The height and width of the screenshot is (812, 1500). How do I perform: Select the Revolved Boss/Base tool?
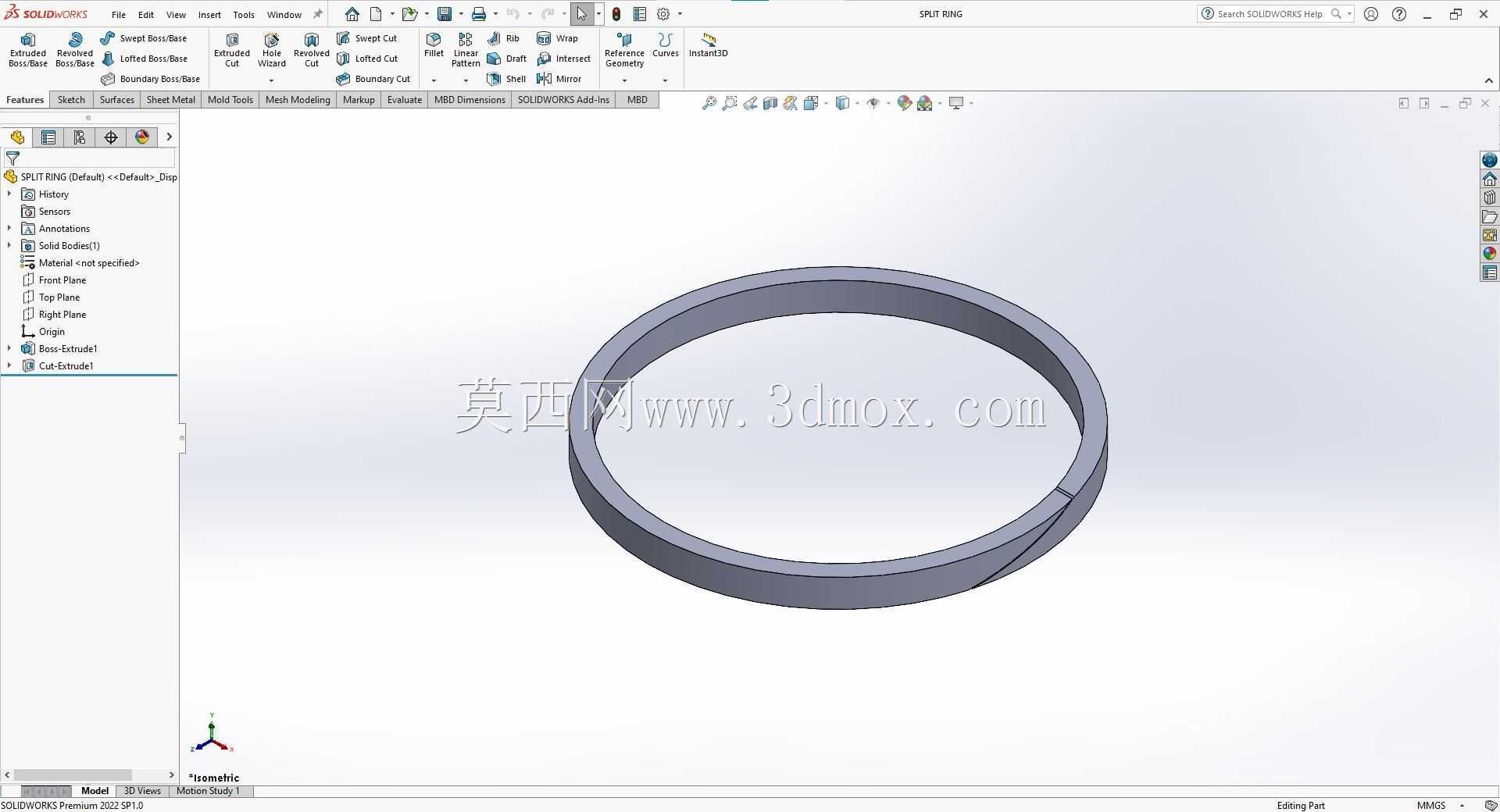[75, 50]
